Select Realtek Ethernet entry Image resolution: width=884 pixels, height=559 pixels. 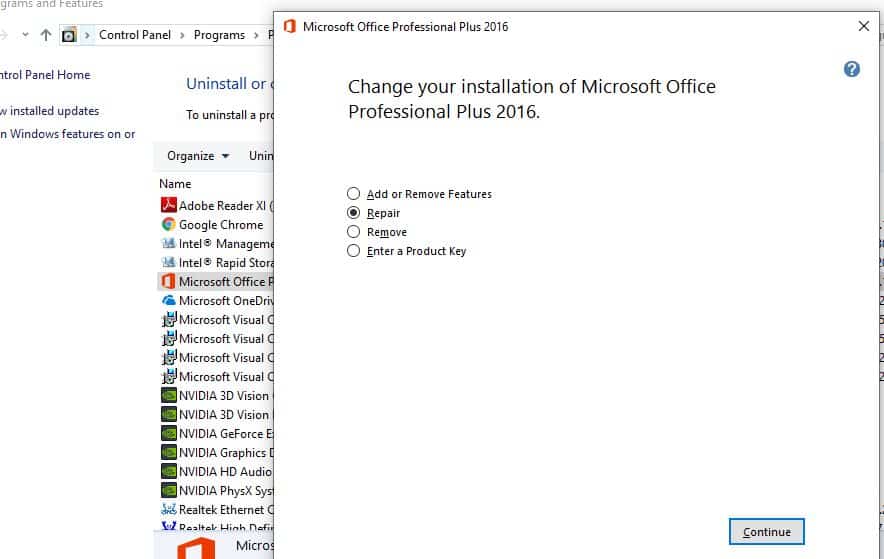(x=216, y=509)
